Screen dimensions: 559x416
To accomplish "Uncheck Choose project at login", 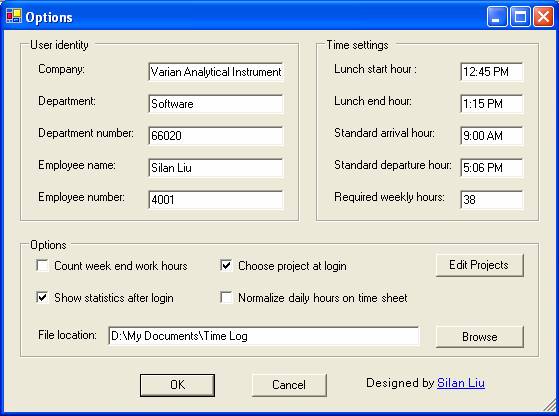I will coord(226,266).
